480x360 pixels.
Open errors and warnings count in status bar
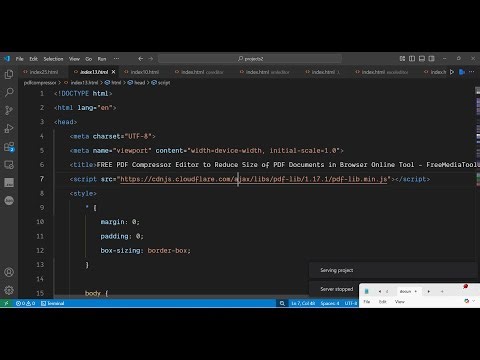coord(25,303)
